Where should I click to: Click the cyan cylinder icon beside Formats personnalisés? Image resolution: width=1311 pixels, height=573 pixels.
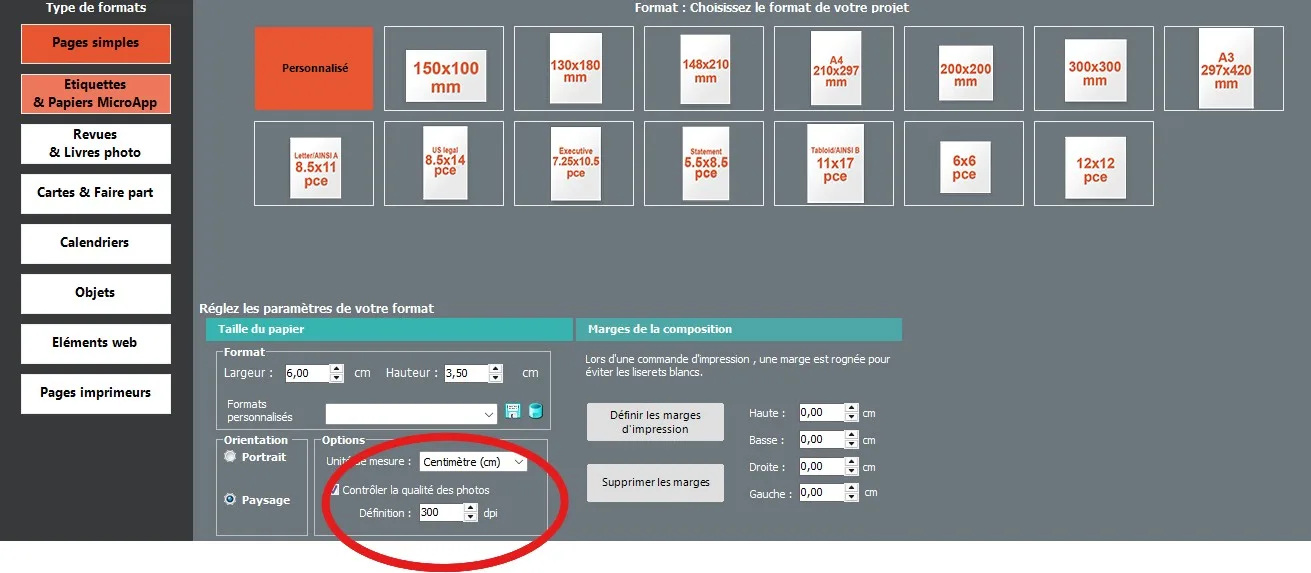click(x=535, y=411)
